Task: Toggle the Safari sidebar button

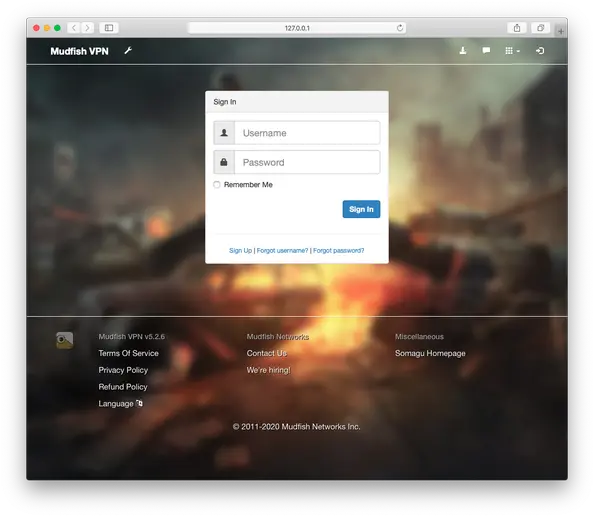Action: (x=109, y=28)
